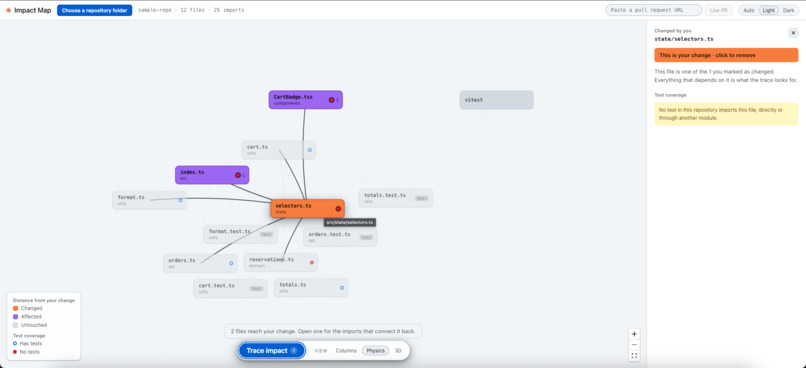Select the reservations.ts node
Viewport: 806px width, 368px height.
(x=281, y=262)
